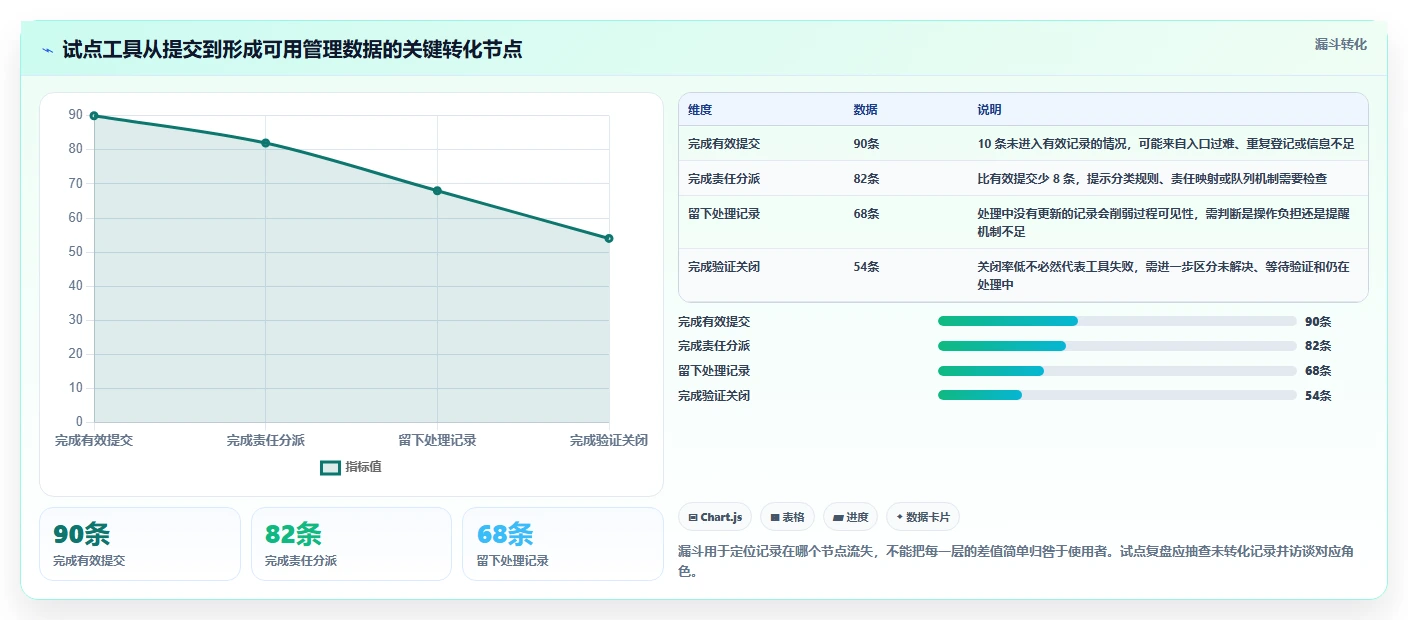Click the 68条 table cell
This screenshot has height=620, width=1408.
point(866,214)
